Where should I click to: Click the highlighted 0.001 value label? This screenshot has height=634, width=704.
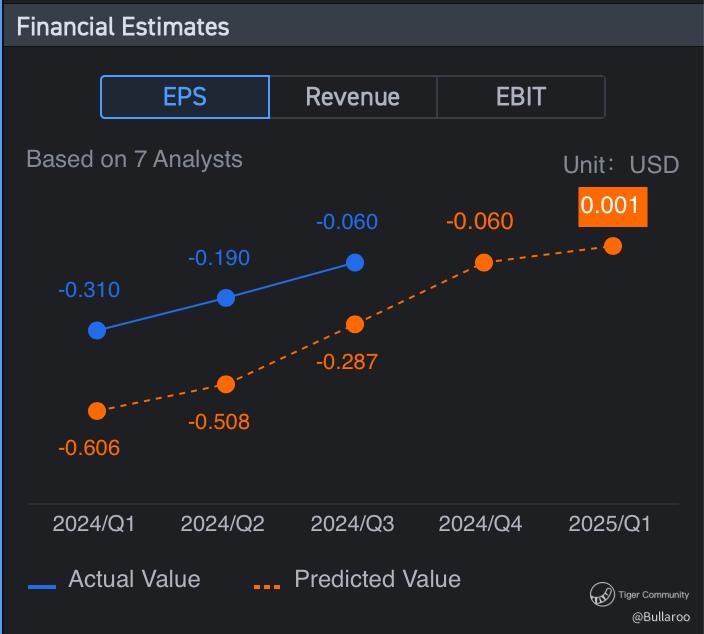pyautogui.click(x=613, y=207)
